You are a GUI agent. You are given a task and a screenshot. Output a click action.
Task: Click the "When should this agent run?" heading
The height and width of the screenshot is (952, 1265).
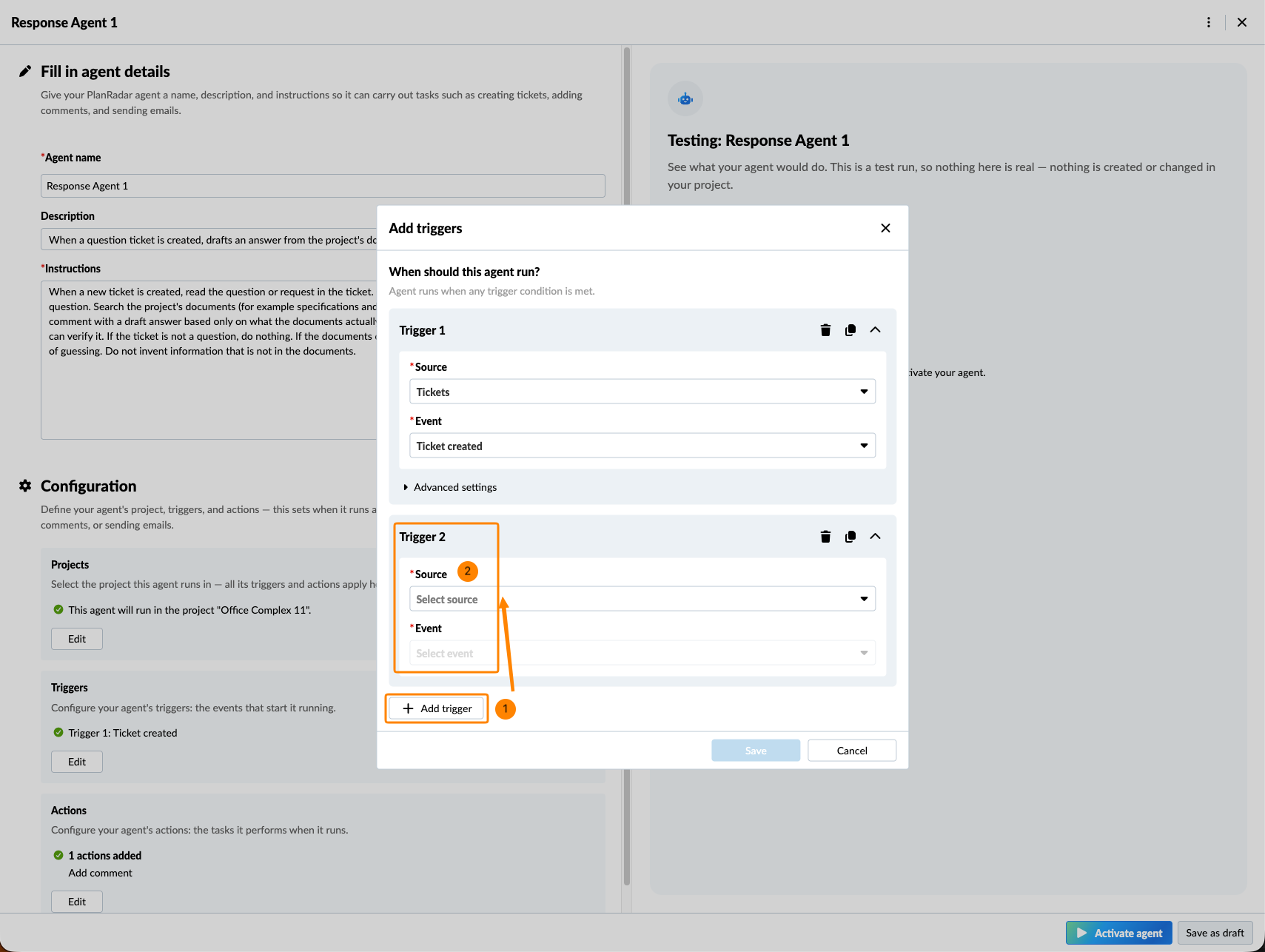(464, 272)
